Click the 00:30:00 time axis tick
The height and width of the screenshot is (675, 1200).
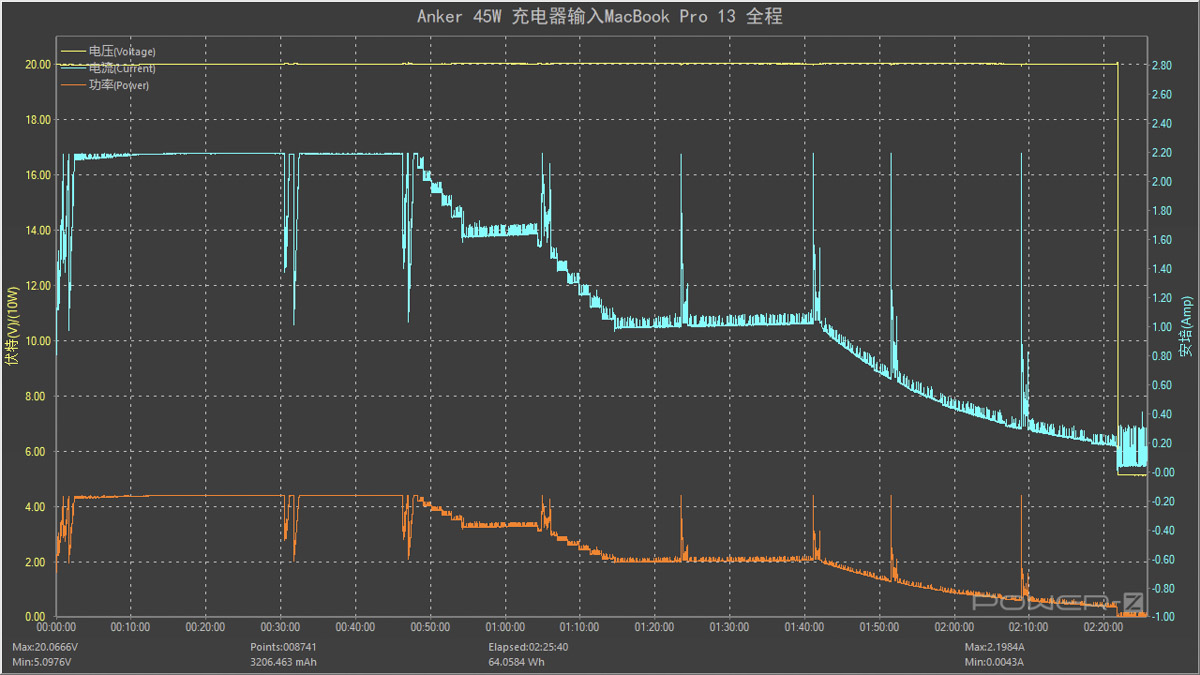[x=280, y=627]
